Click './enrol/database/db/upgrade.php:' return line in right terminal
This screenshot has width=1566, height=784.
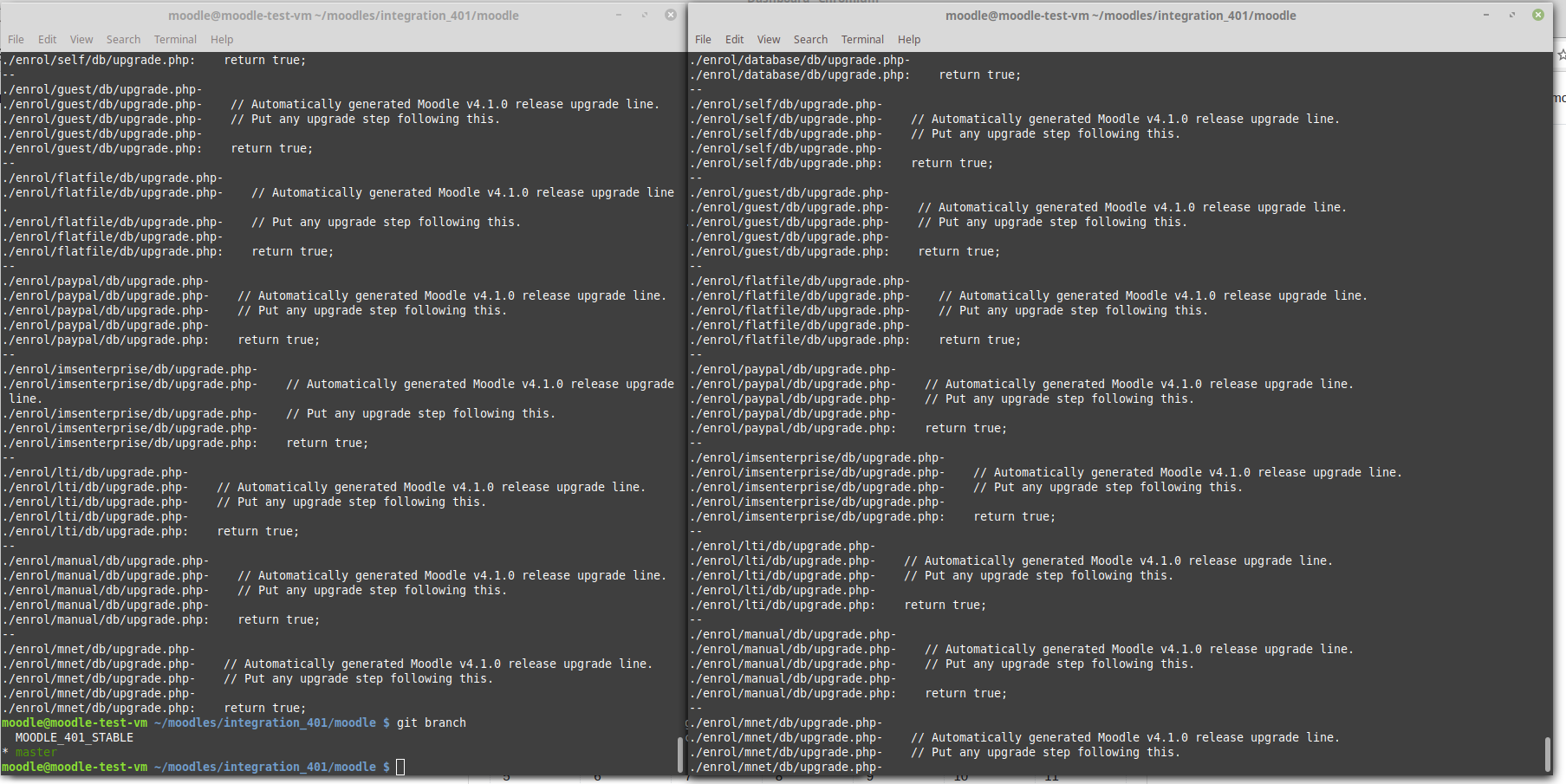(x=855, y=75)
